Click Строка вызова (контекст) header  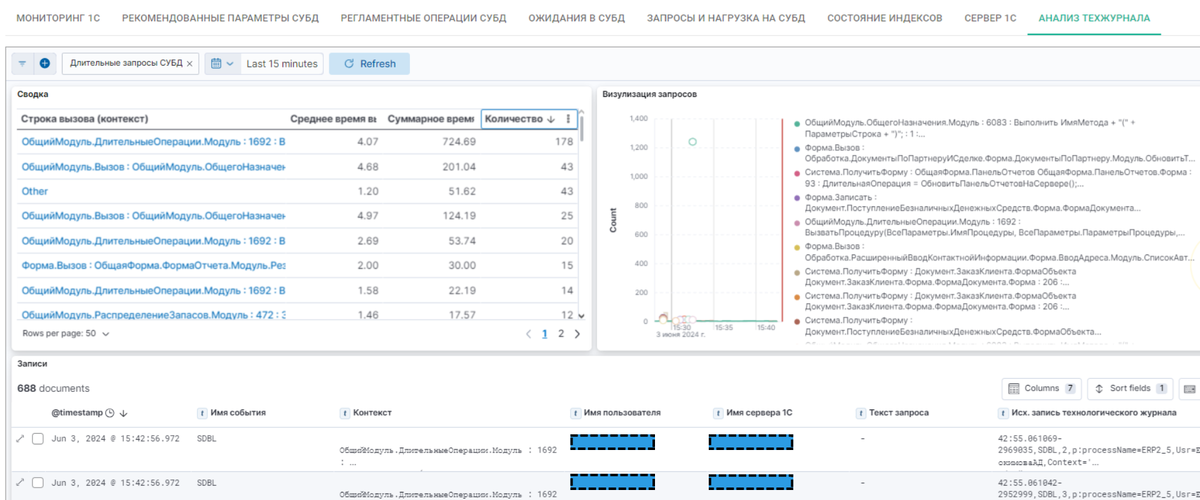[x=85, y=119]
